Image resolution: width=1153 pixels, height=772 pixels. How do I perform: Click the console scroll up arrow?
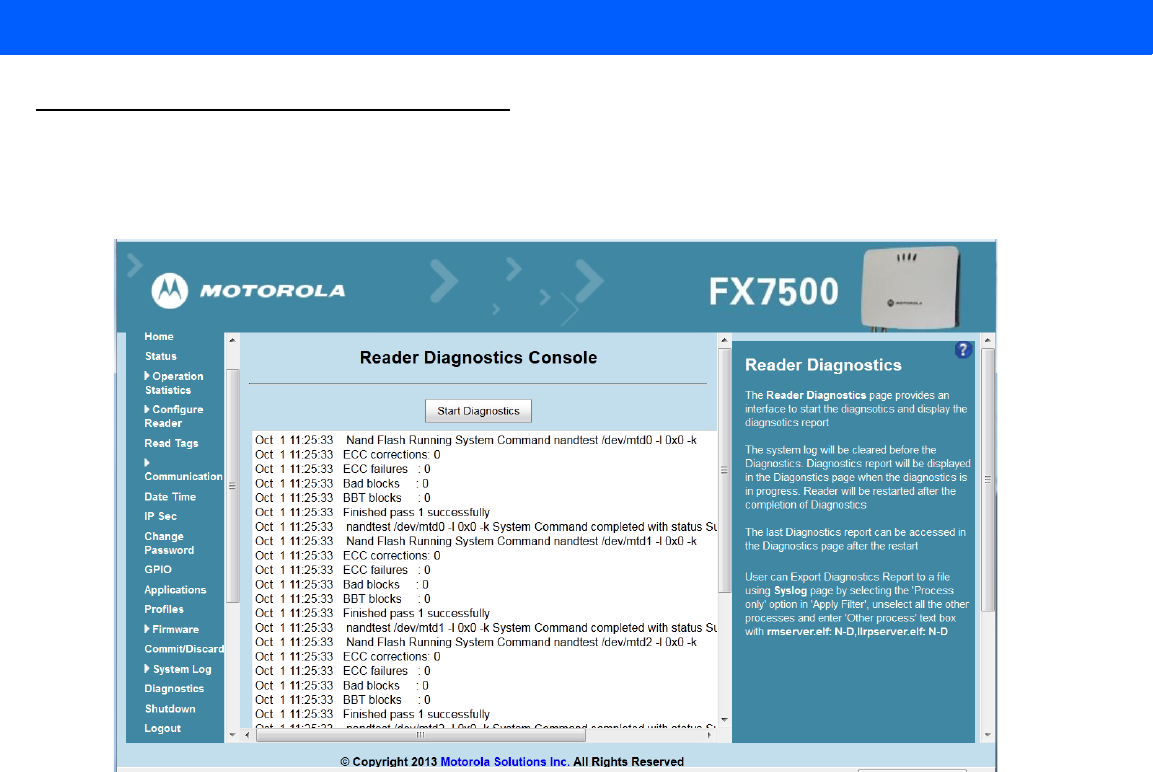click(x=724, y=340)
